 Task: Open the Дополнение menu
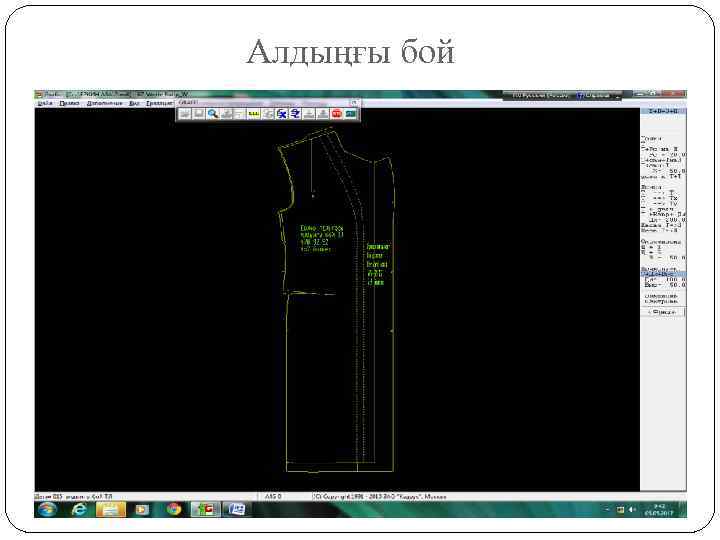pos(105,103)
